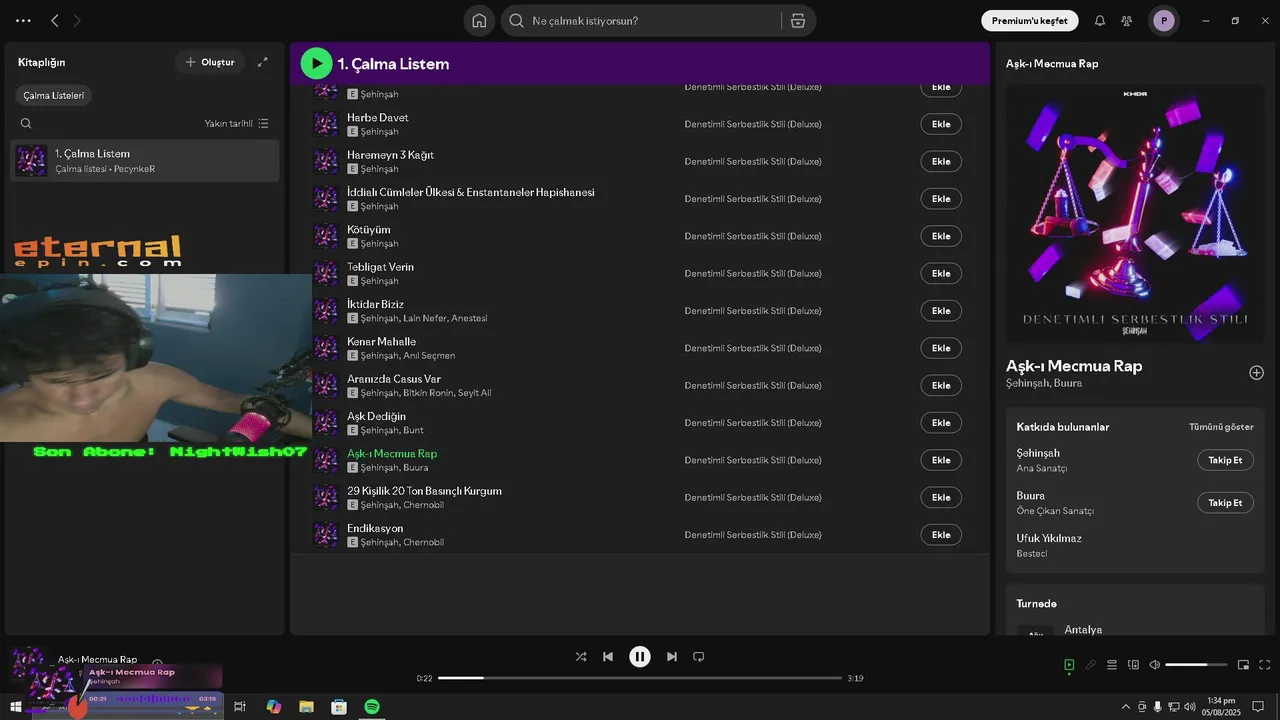Add 'Aranızda Casus Var' with Ekle button
The width and height of the screenshot is (1280, 720).
[941, 385]
